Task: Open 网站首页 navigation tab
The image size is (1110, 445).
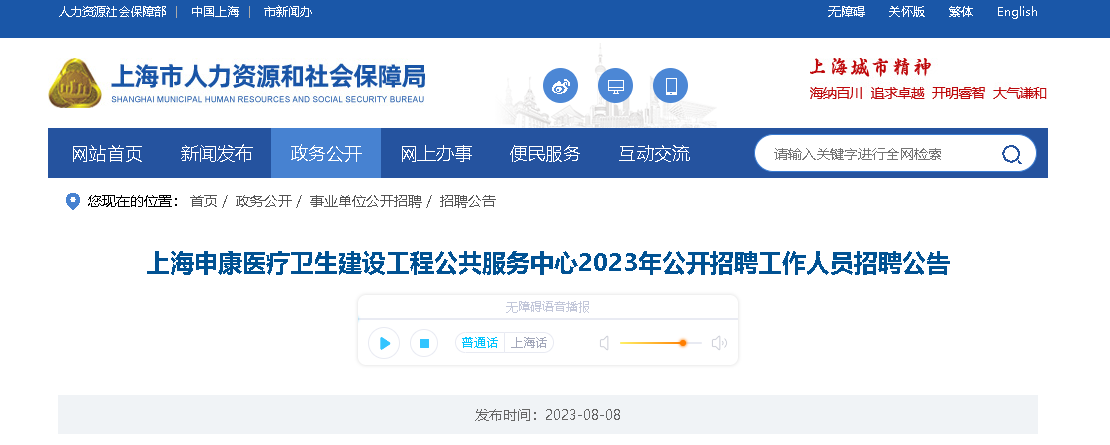Action: click(107, 154)
